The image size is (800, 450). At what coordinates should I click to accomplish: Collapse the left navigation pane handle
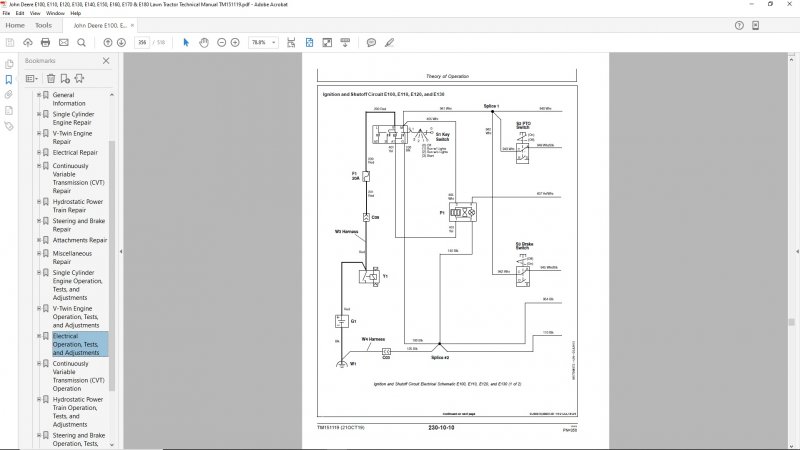[x=121, y=252]
